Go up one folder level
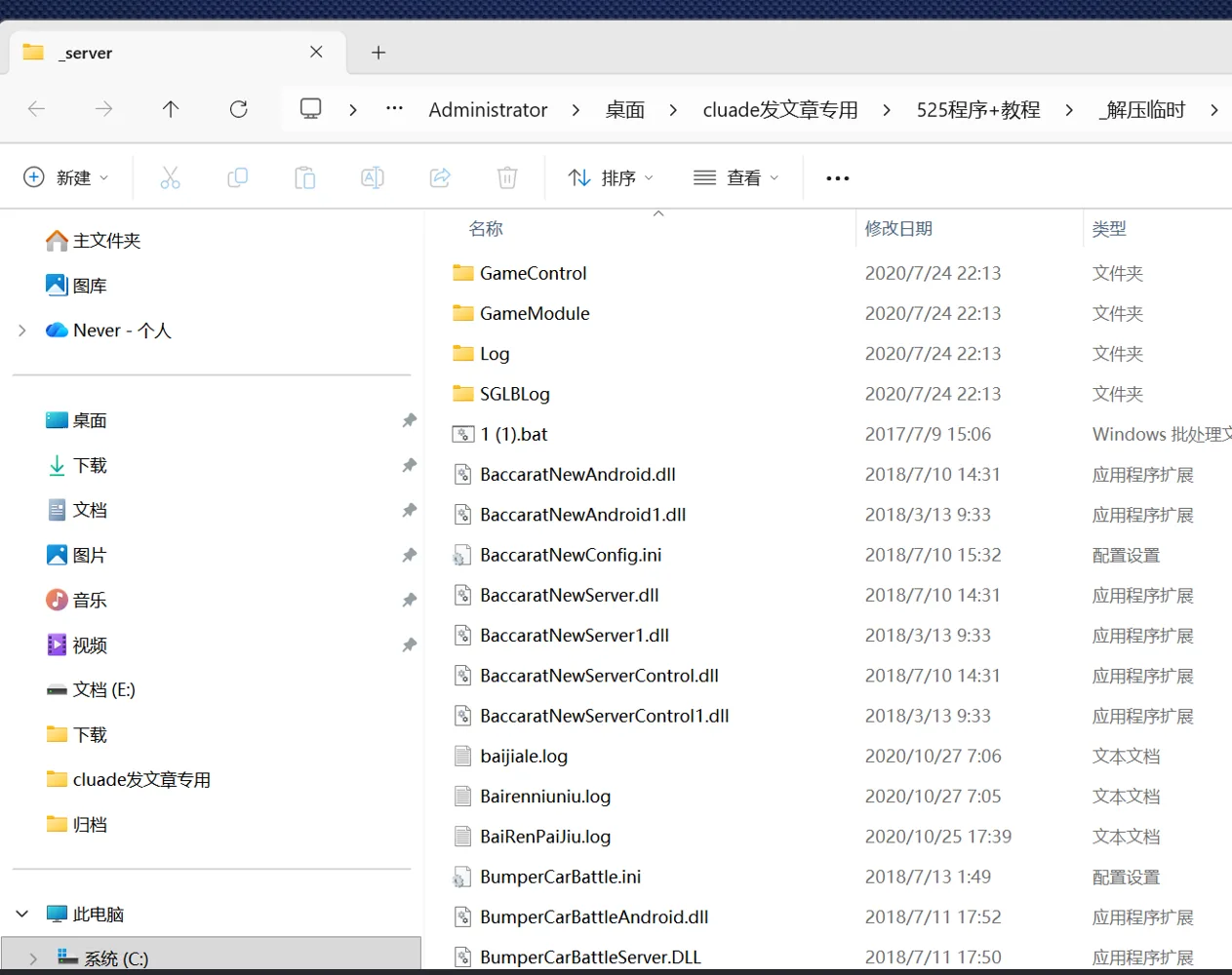 tap(171, 109)
